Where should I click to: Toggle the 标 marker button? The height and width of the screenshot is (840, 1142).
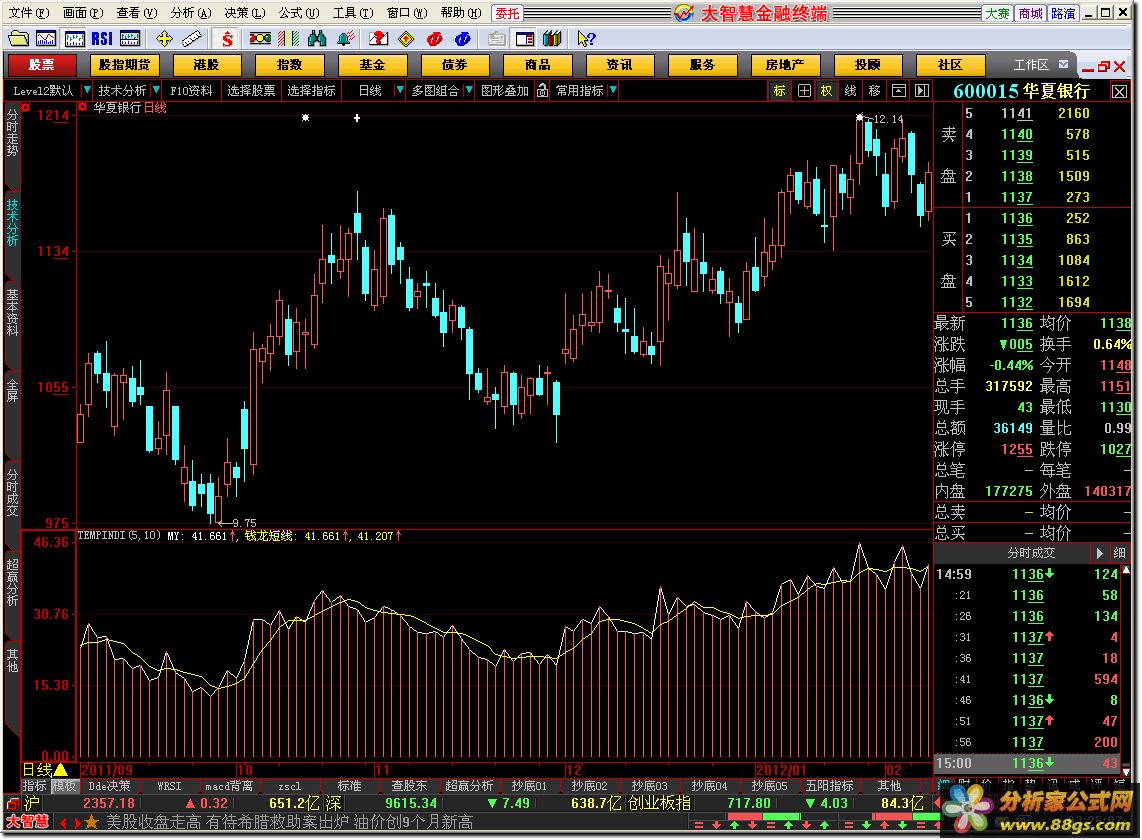[x=779, y=90]
